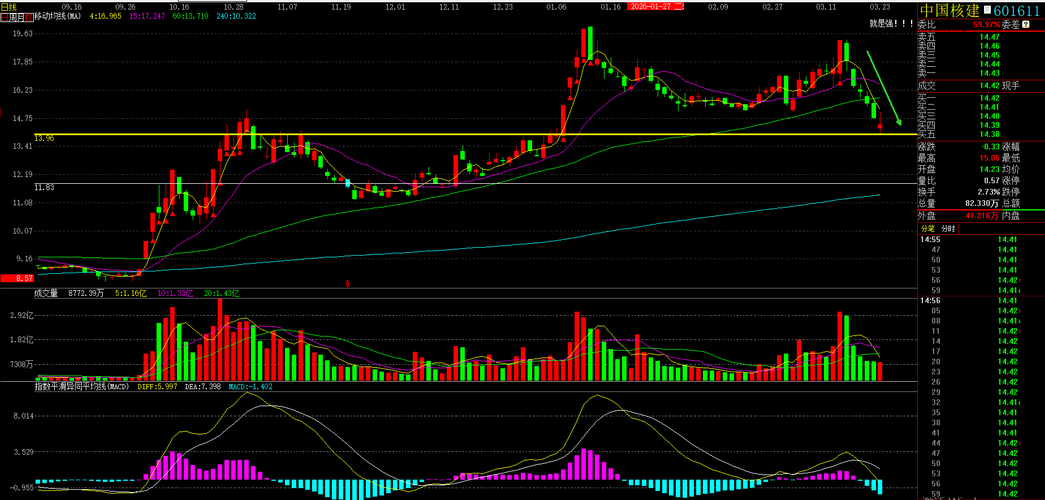Open the 成交量 indicator label
This screenshot has width=1045, height=500.
[x=47, y=293]
